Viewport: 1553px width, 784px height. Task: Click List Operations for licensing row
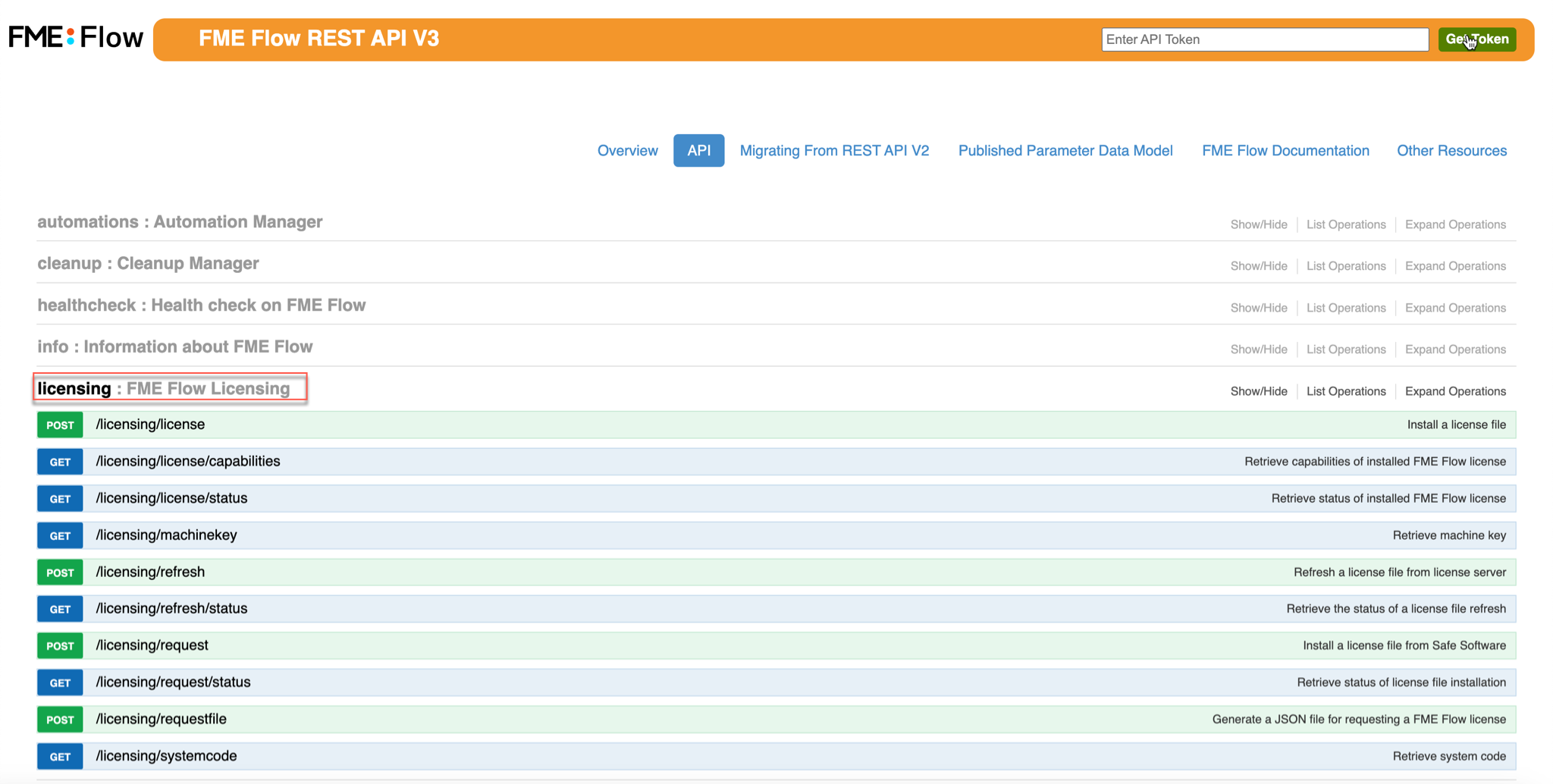[1345, 391]
